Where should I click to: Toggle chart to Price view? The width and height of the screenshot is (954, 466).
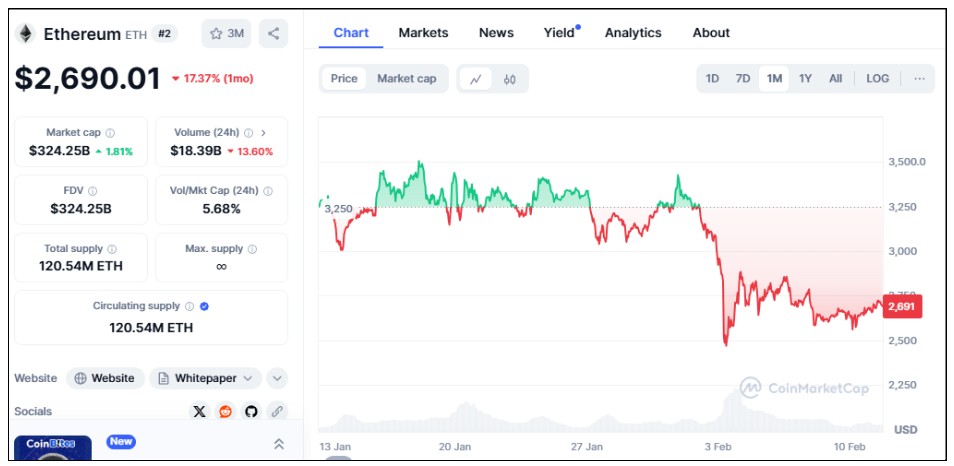344,79
